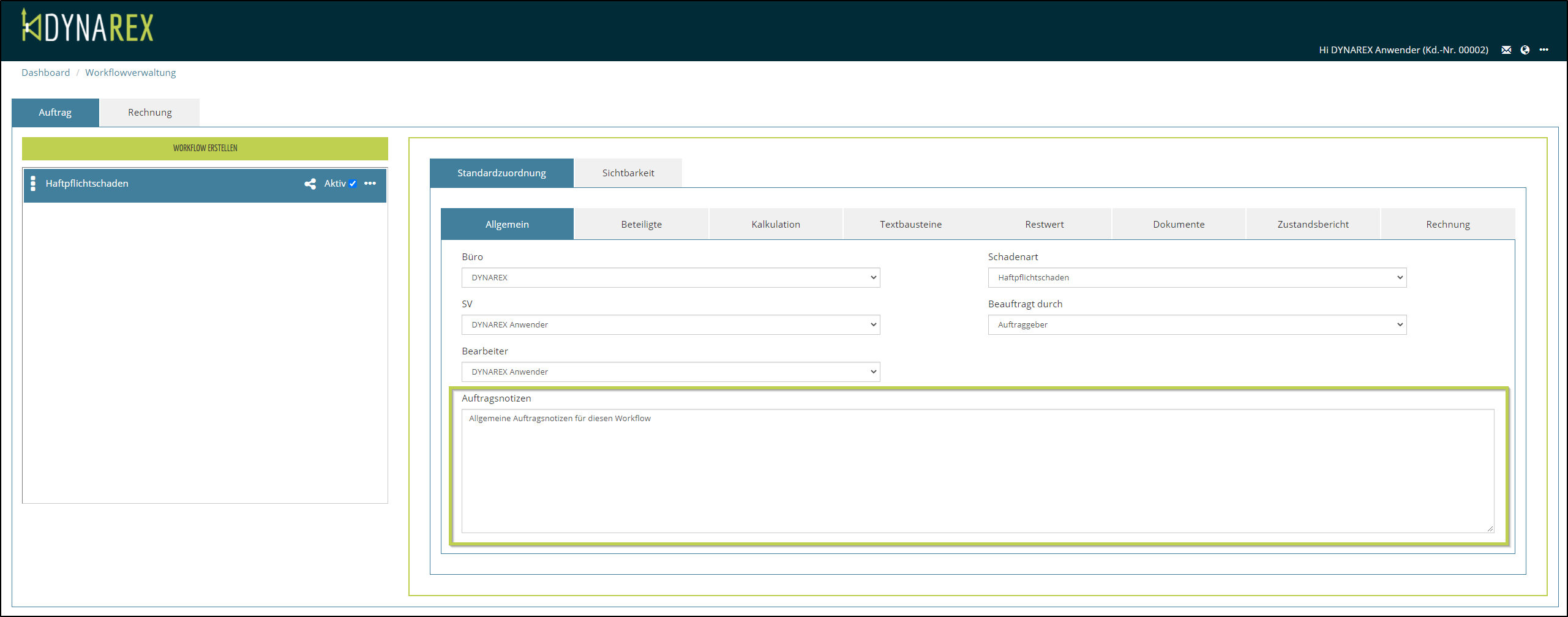This screenshot has width=1568, height=617.
Task: Expand the Büro dropdown
Action: (670, 278)
